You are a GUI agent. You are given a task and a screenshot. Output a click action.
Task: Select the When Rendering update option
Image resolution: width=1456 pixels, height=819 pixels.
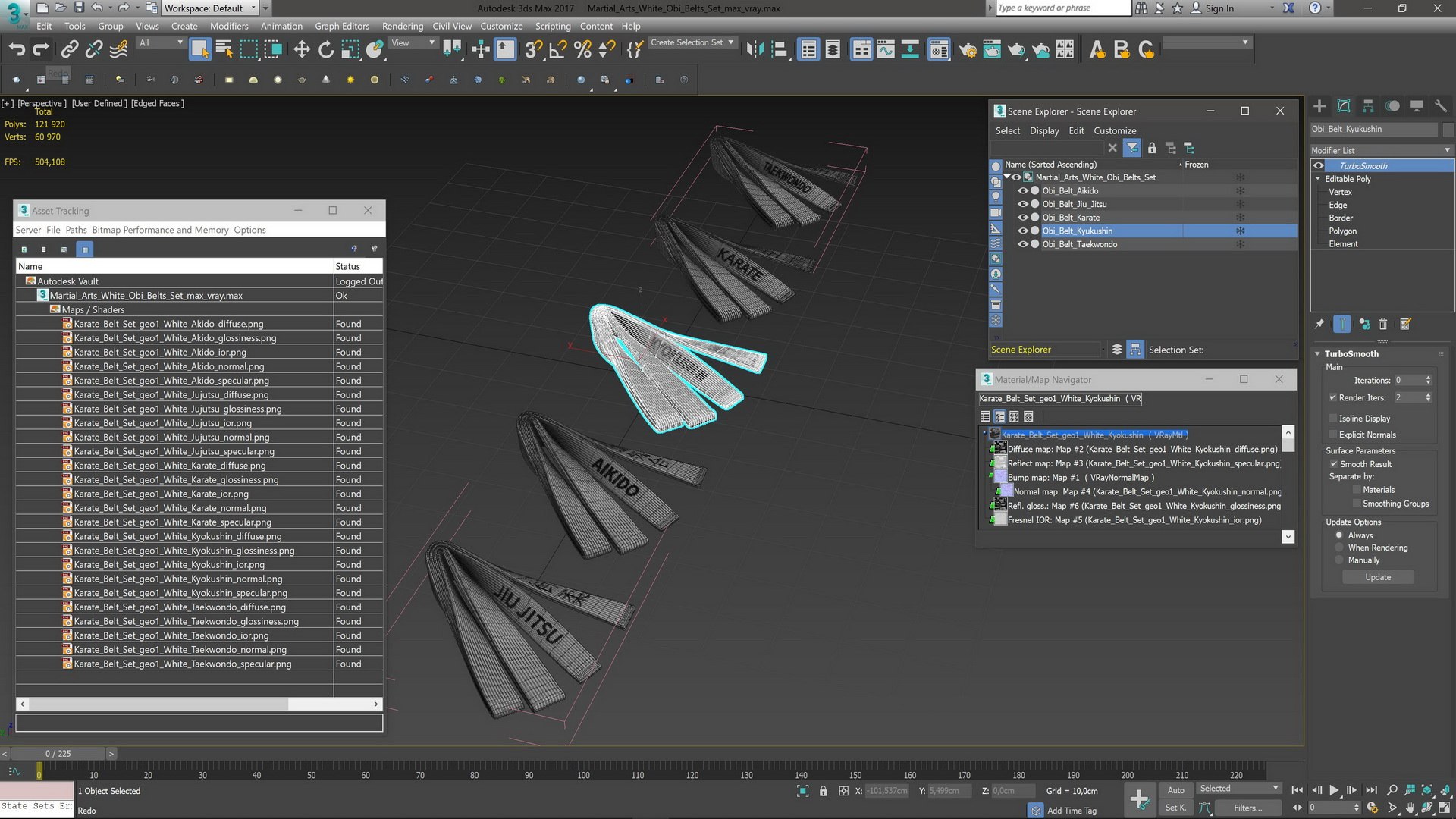1339,548
